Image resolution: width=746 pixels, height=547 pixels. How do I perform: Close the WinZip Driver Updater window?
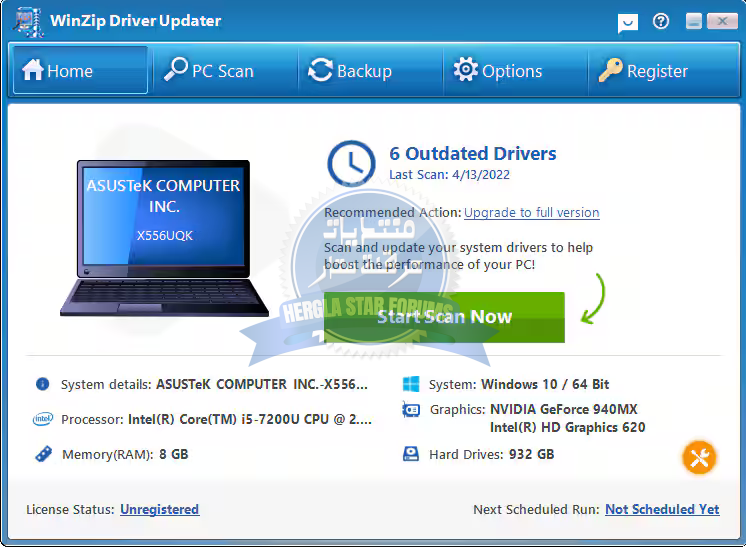pyautogui.click(x=722, y=21)
